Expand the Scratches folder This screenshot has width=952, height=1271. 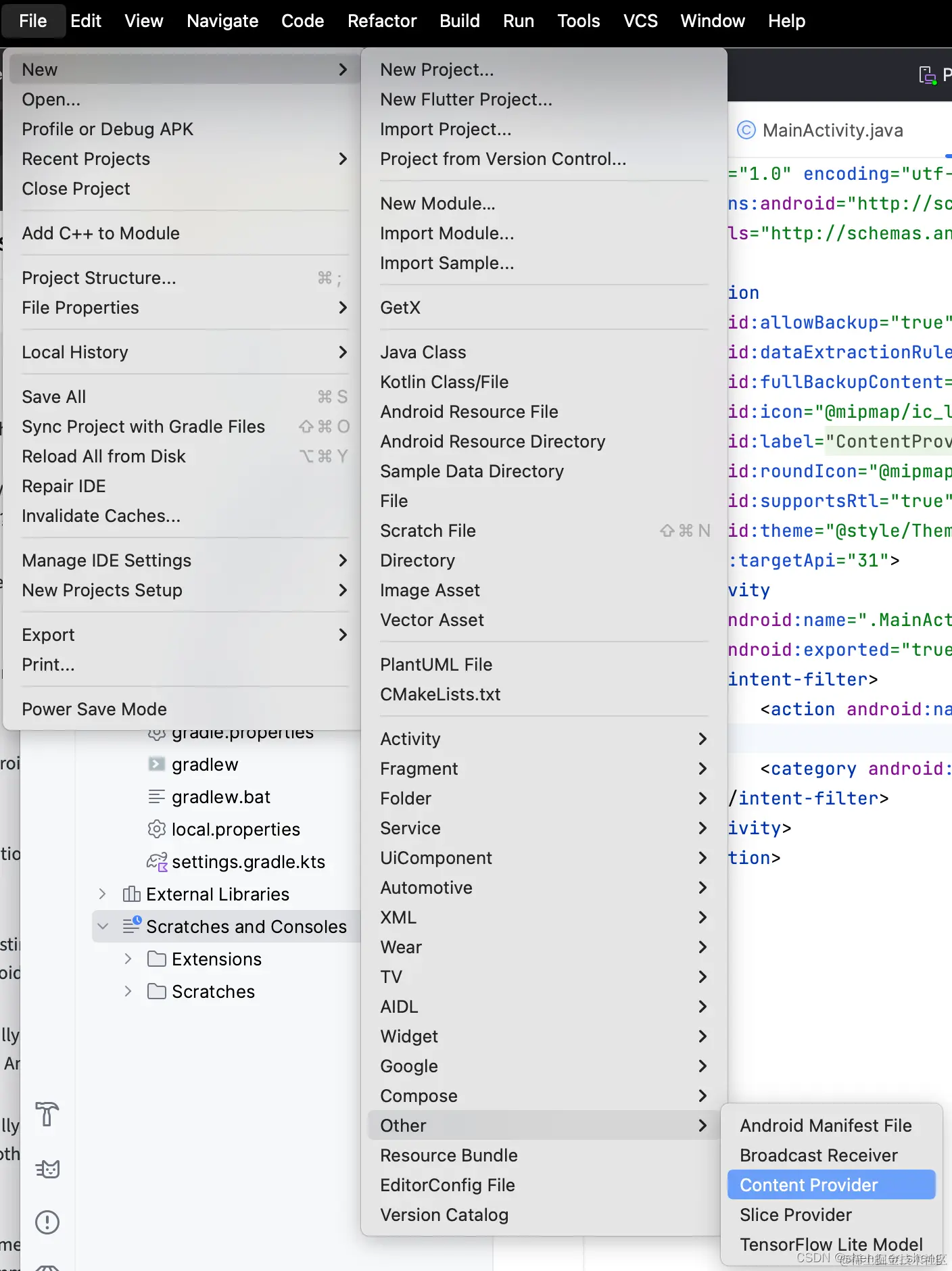(x=128, y=991)
